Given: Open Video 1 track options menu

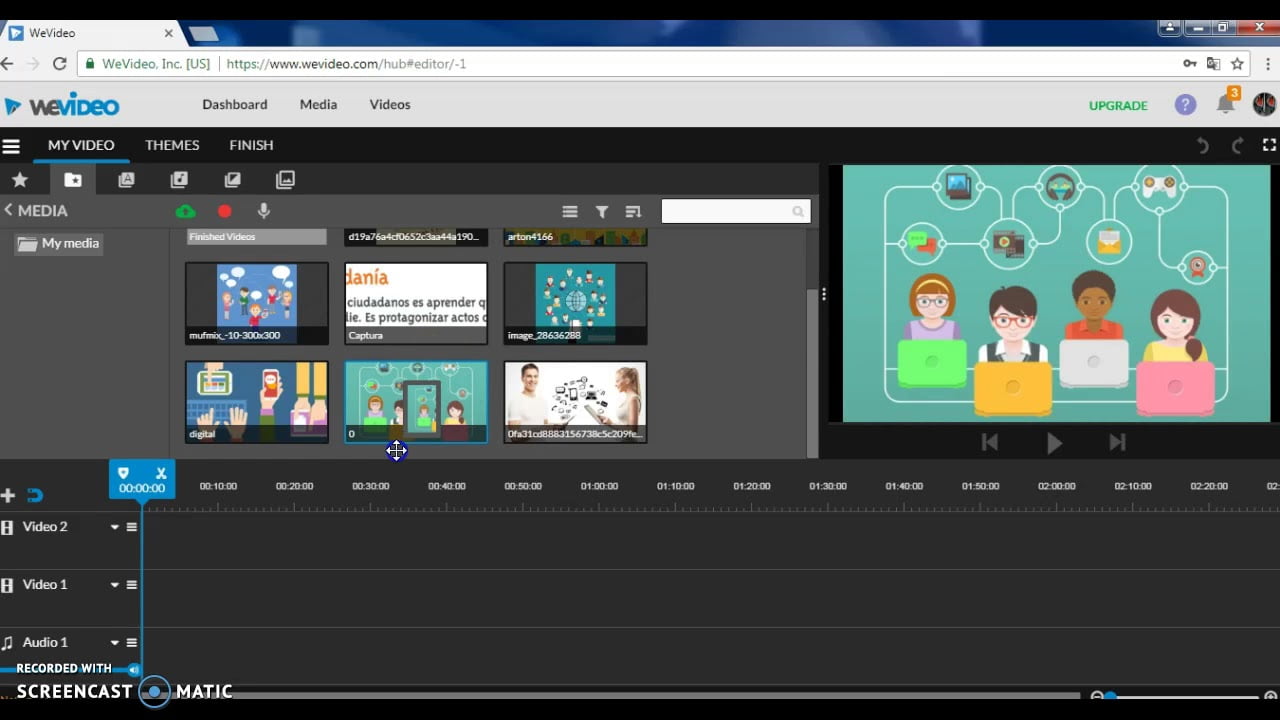Looking at the screenshot, I should 131,585.
